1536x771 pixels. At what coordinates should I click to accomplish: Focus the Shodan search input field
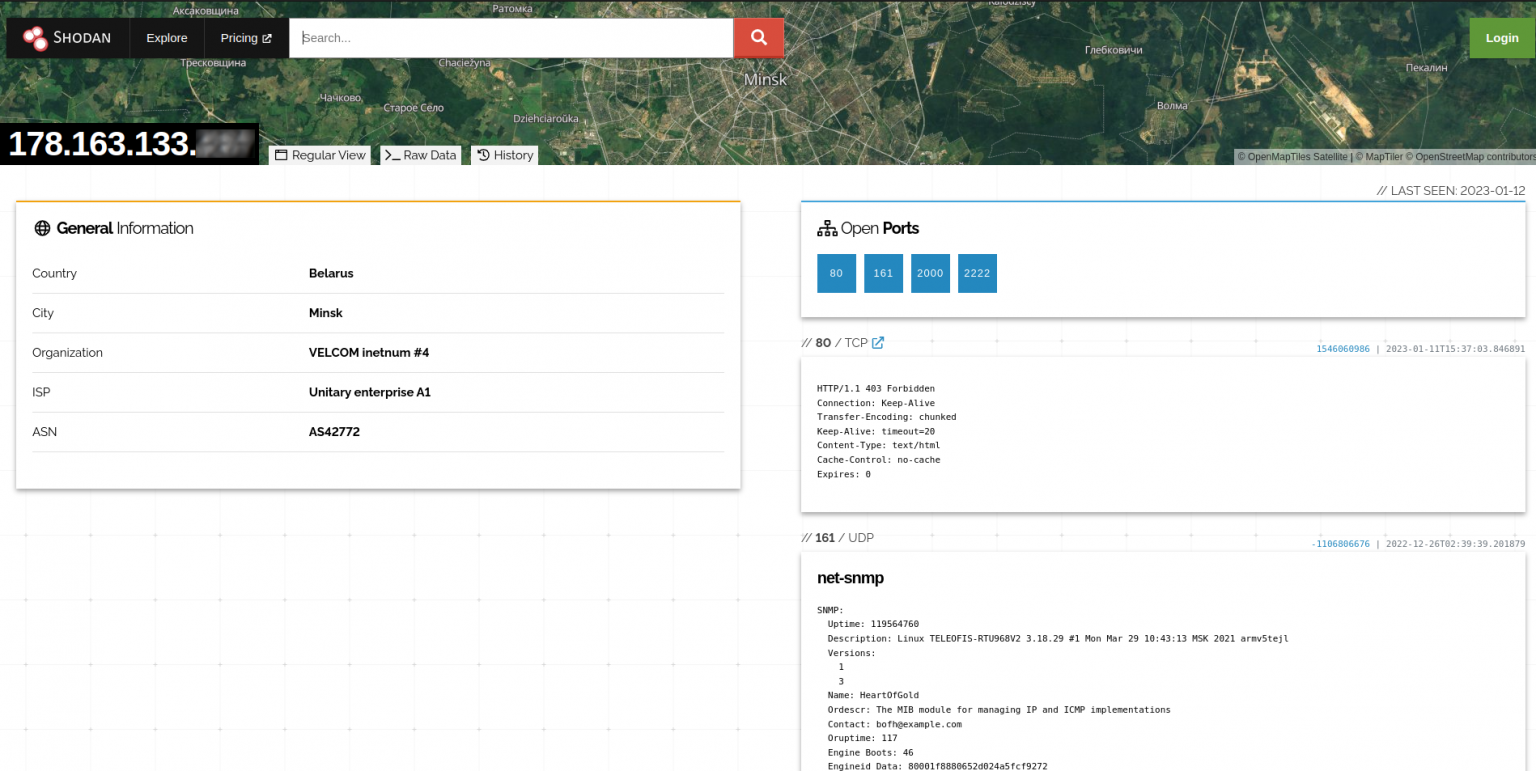(511, 38)
